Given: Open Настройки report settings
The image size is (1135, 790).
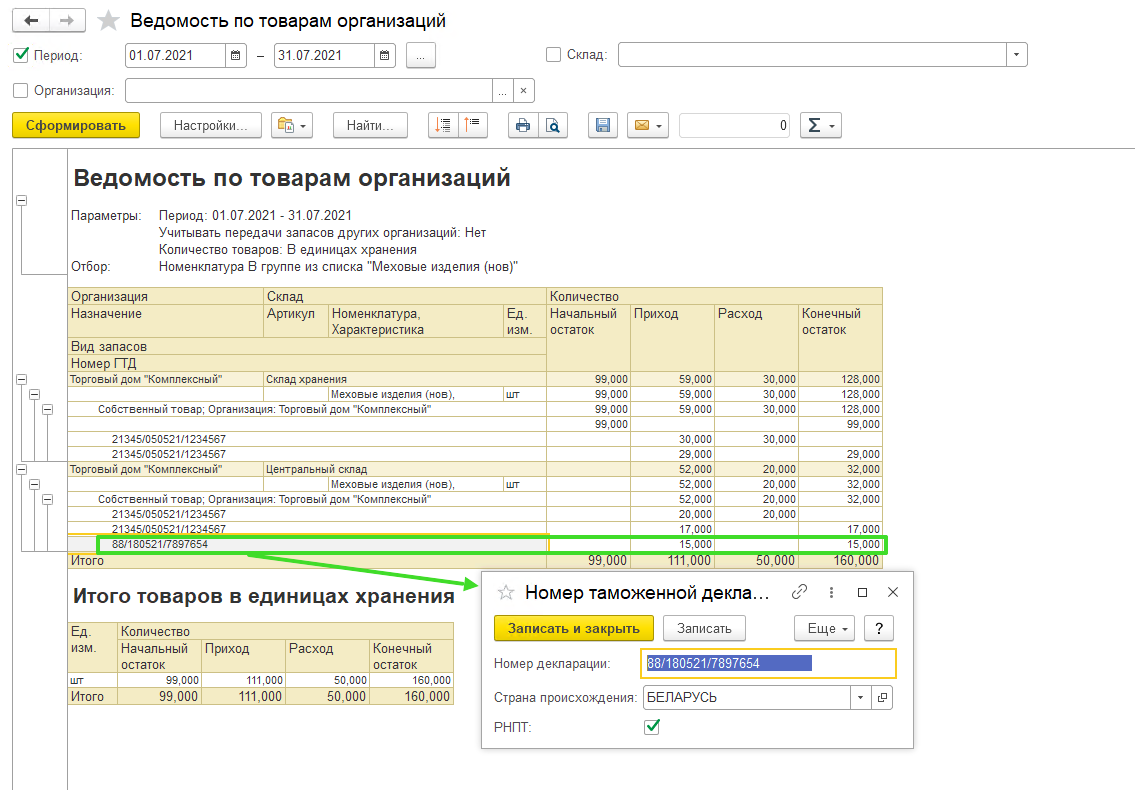Looking at the screenshot, I should 211,125.
